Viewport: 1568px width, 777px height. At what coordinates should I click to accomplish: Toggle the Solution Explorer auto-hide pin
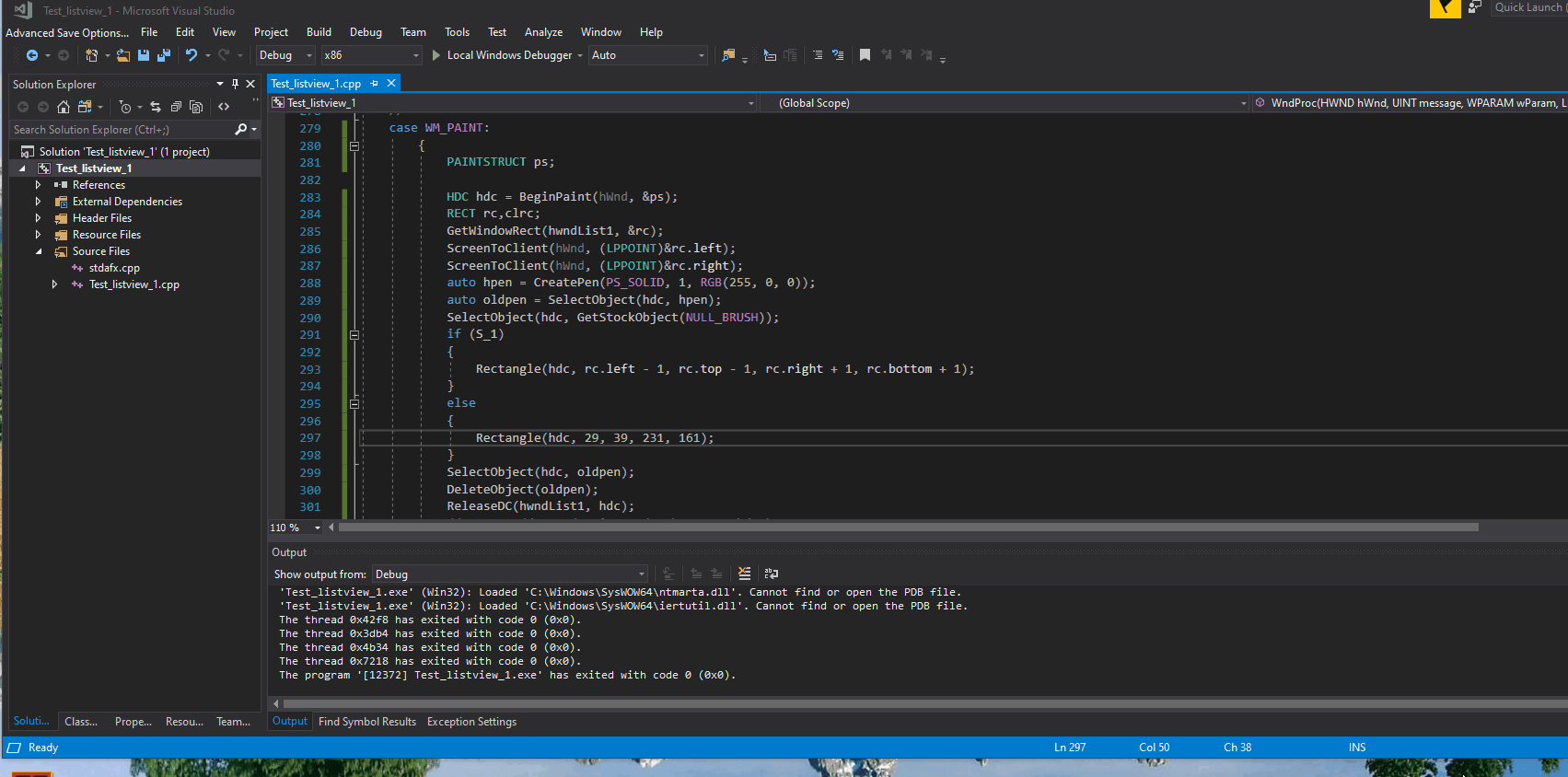click(235, 84)
